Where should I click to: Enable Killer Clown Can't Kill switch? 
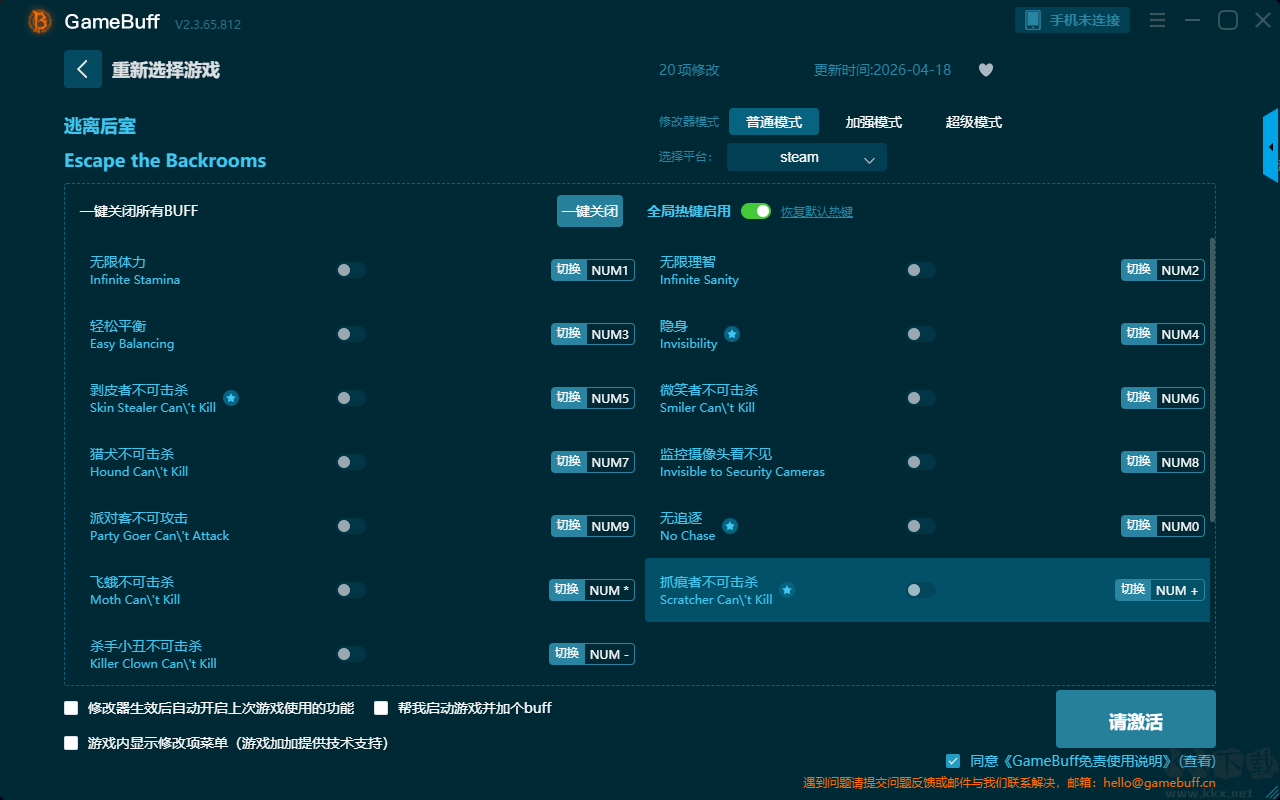(x=351, y=654)
